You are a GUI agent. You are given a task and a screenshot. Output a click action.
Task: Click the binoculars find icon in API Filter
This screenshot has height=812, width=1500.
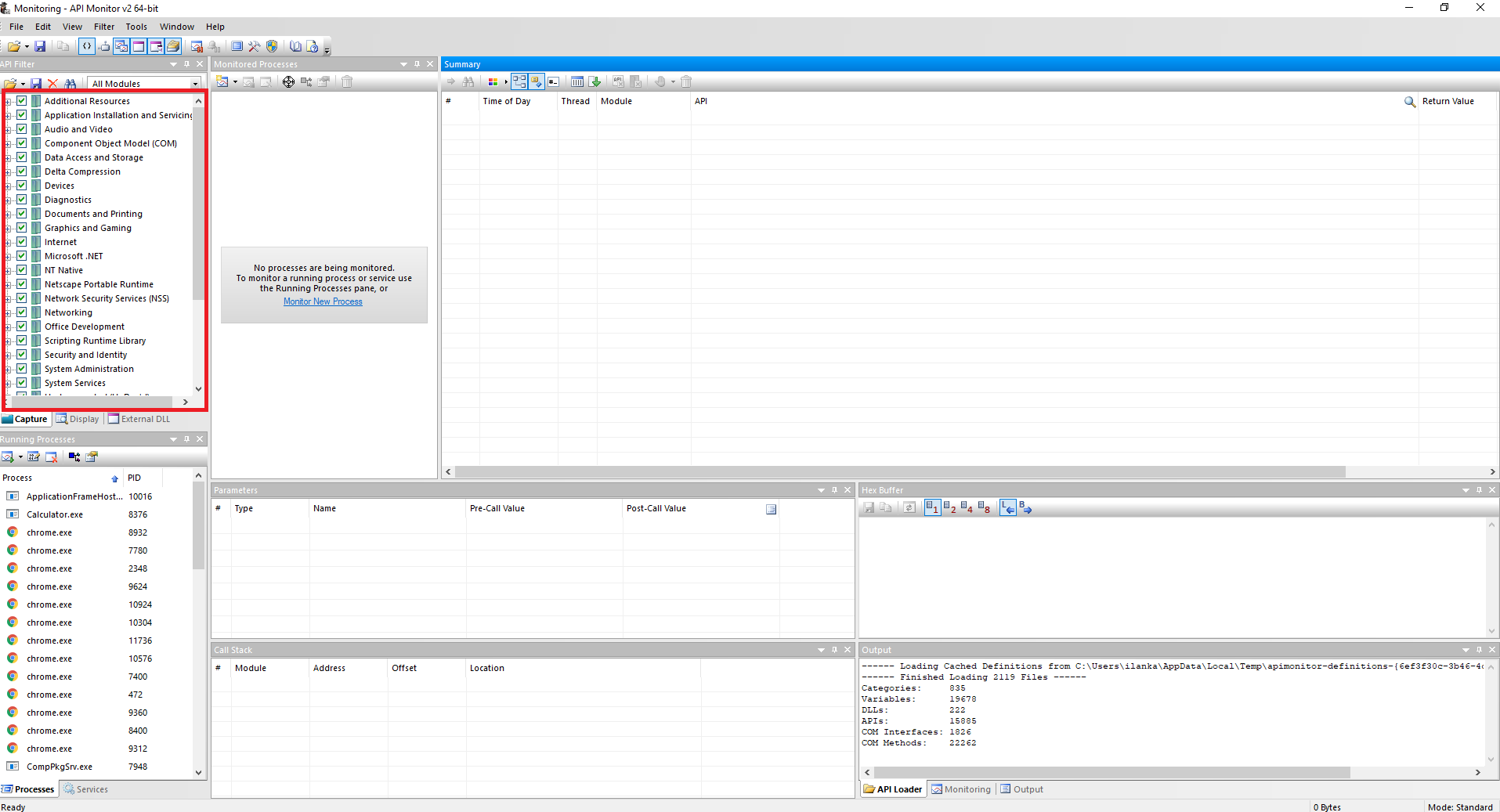click(x=70, y=84)
